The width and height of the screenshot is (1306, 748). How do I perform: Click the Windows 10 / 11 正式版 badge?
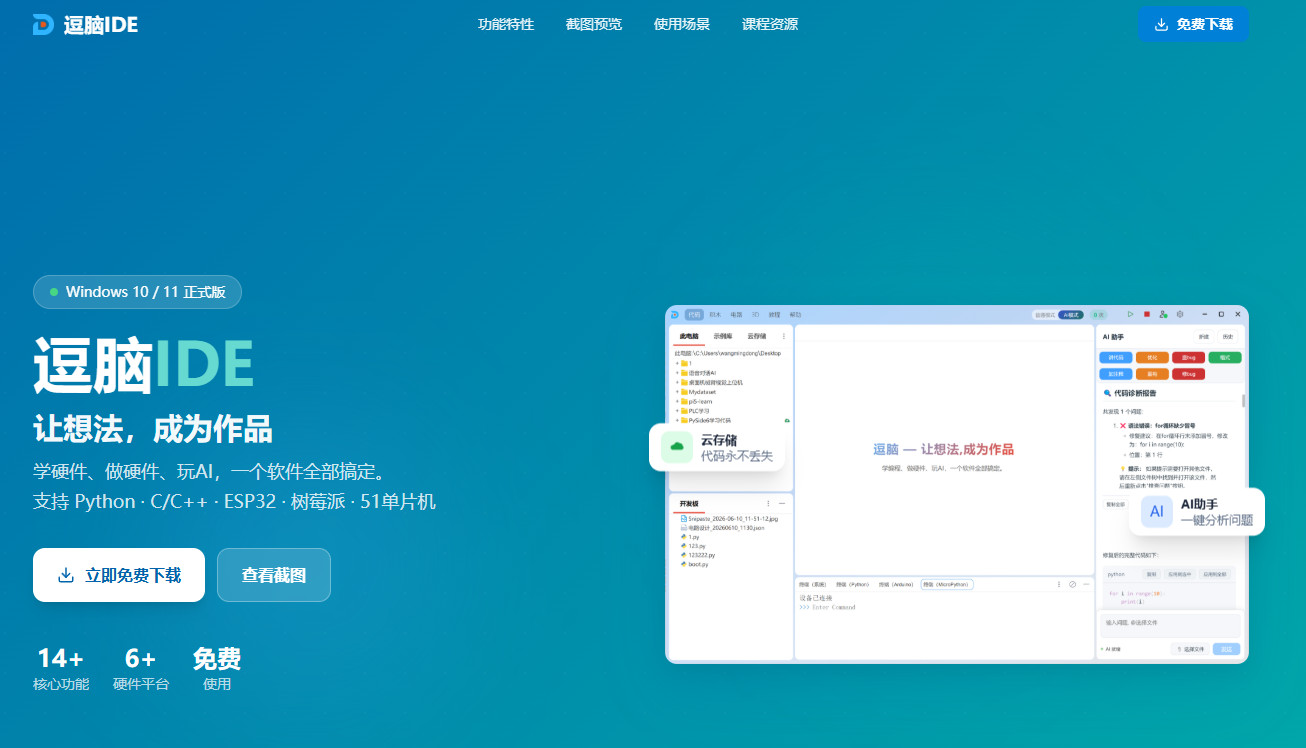coord(137,292)
